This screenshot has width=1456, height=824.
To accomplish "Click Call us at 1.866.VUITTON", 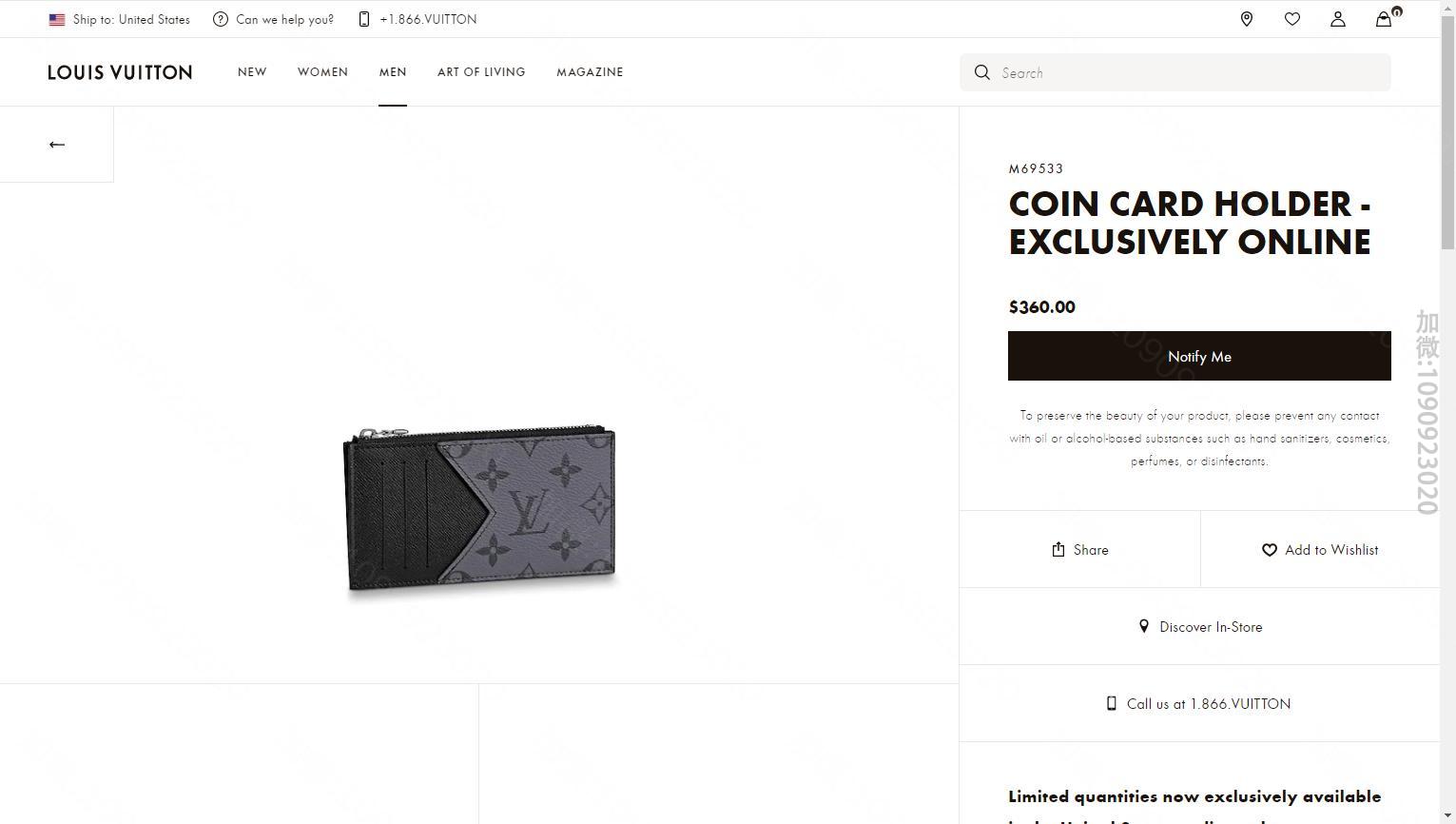I will (1199, 704).
